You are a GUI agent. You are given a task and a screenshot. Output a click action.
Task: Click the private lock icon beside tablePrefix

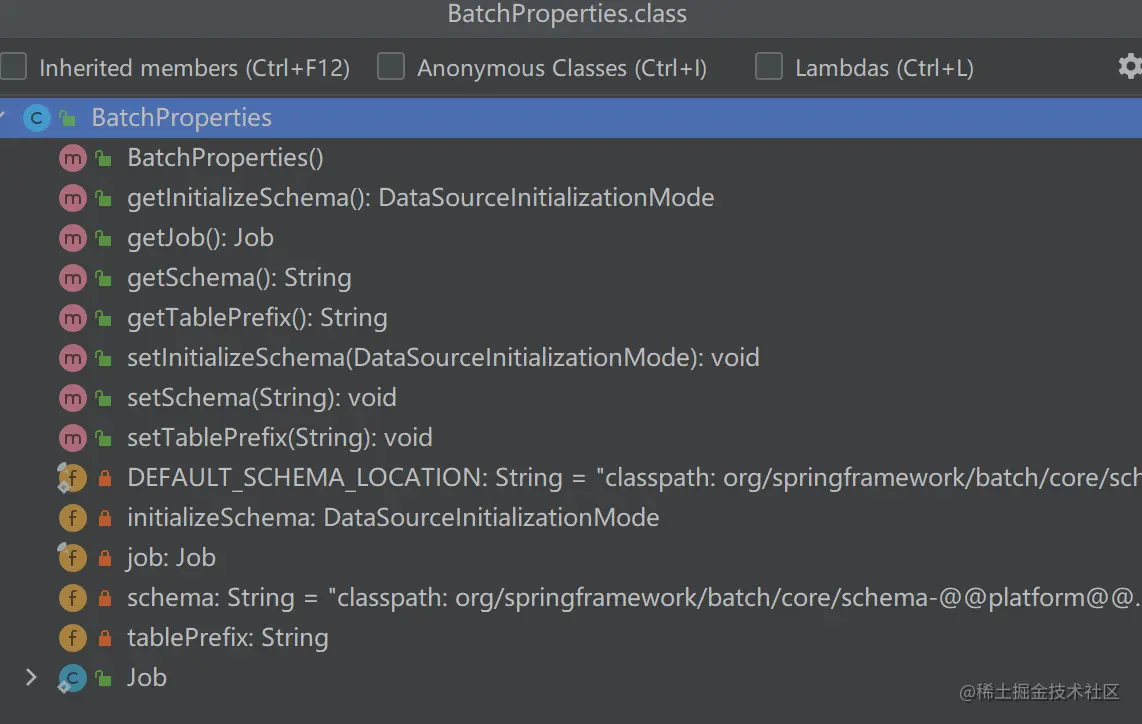coord(104,638)
